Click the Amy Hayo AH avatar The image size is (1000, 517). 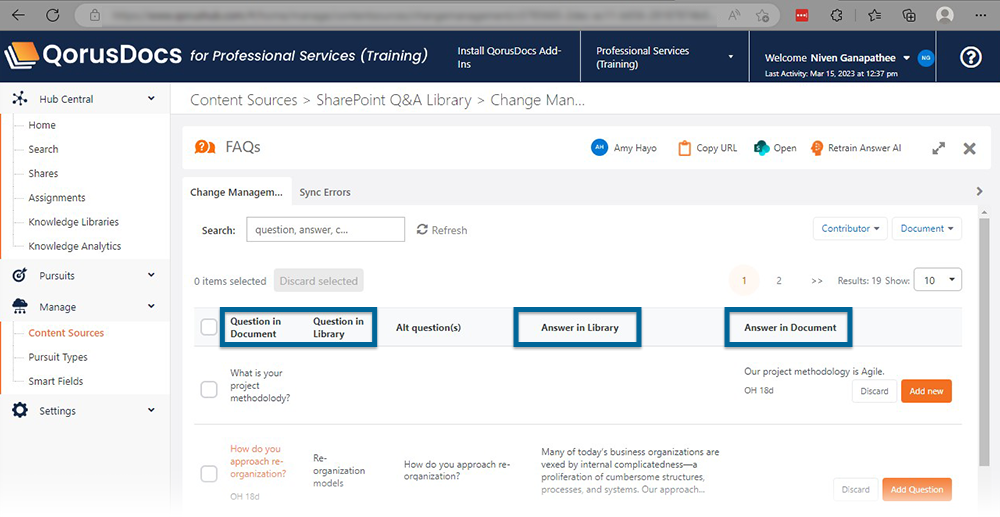point(599,148)
